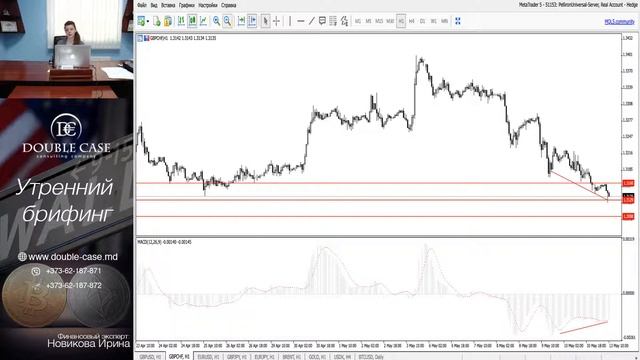Select the horizontal line drawing tool
The image size is (640, 360).
coord(301,21)
